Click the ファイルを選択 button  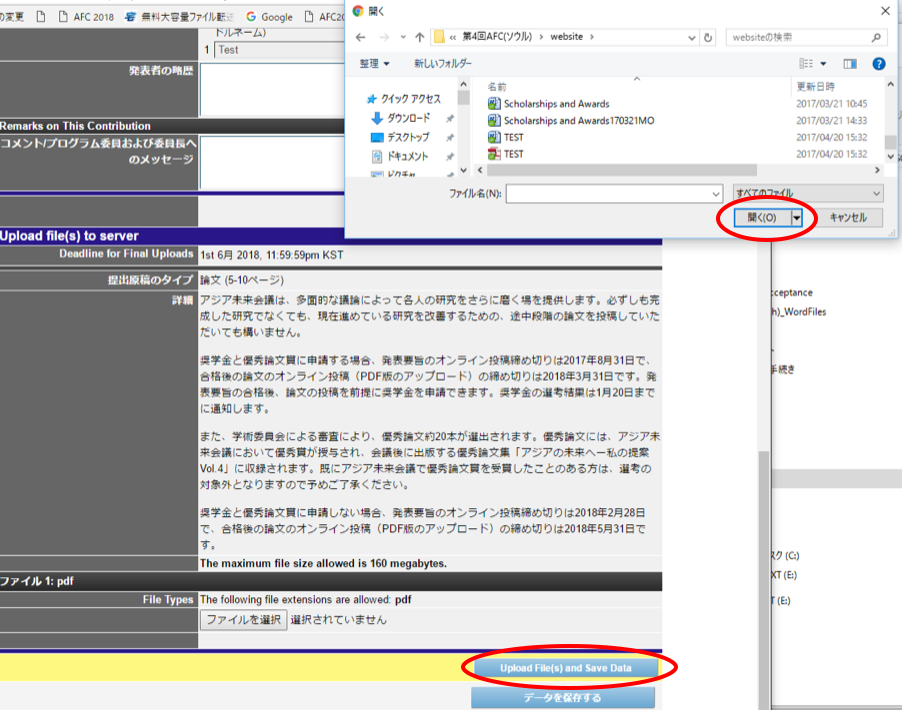pos(243,620)
